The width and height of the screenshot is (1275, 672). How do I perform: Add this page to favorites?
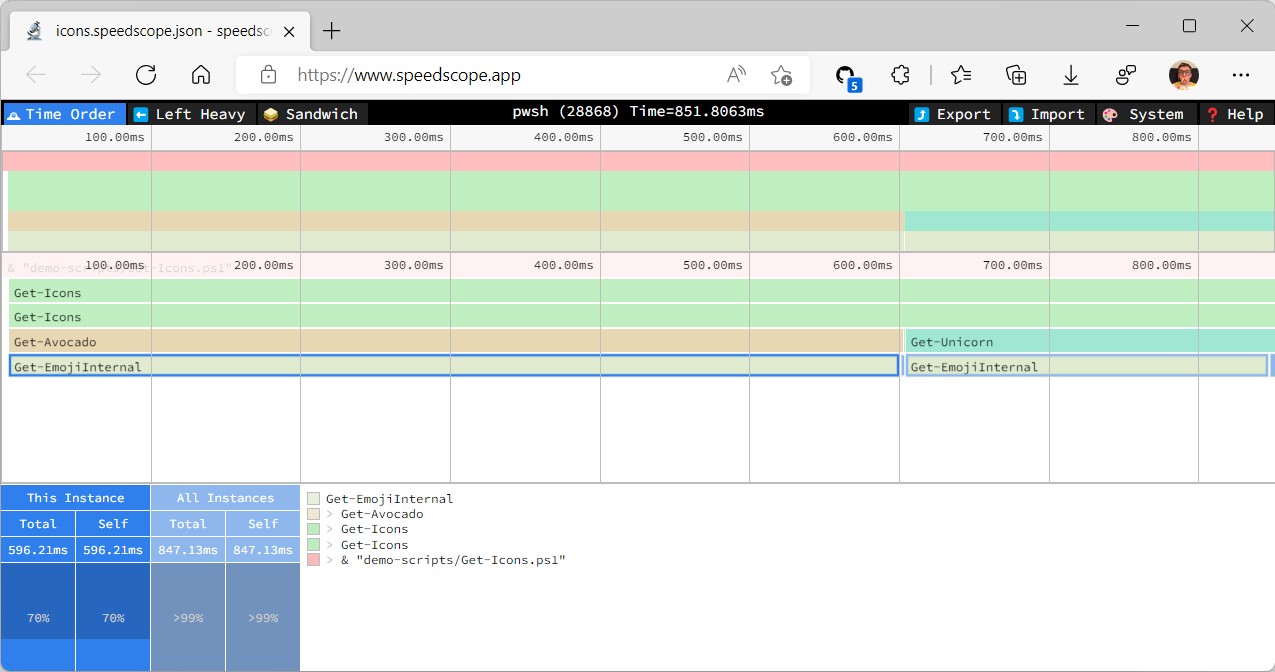(782, 75)
